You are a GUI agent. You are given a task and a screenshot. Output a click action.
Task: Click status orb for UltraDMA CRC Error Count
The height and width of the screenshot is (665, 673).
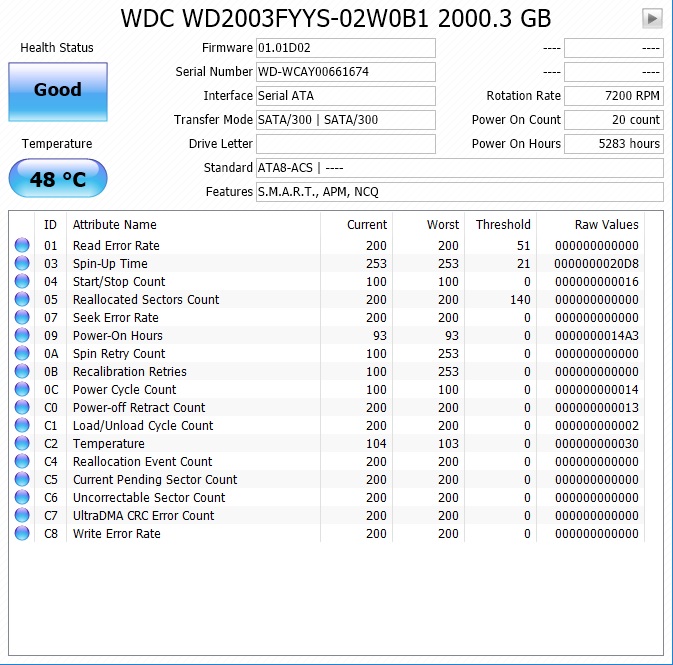(22, 516)
